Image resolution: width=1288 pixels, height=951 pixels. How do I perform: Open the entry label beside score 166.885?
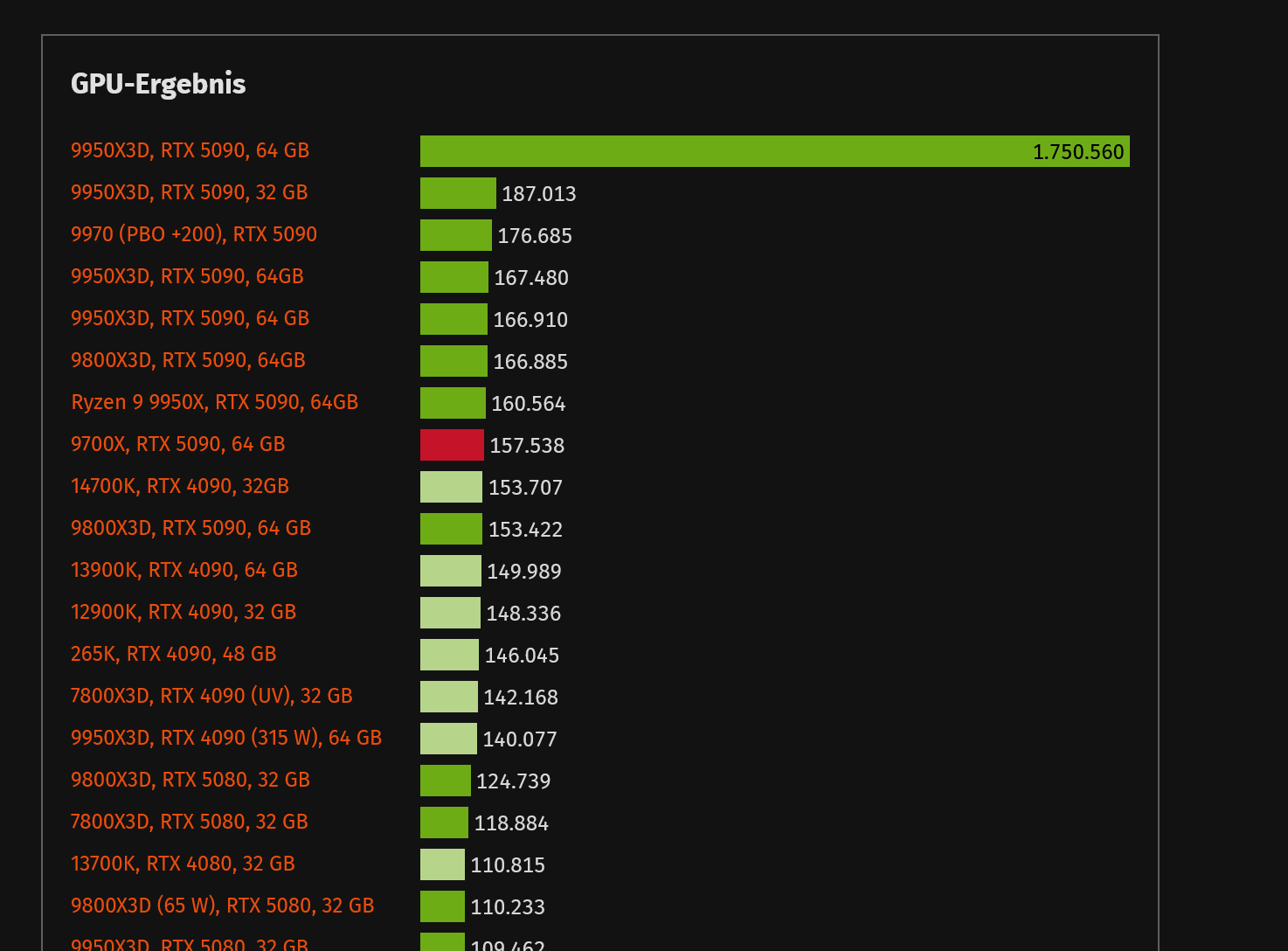[188, 360]
